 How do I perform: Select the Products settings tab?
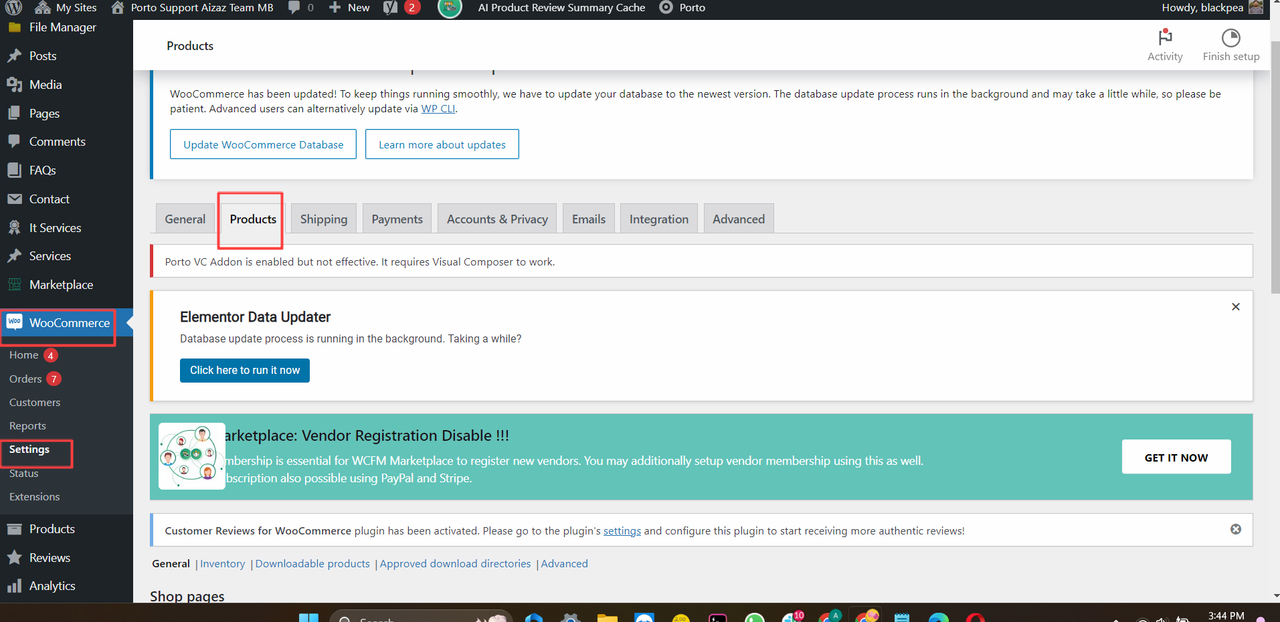pos(253,219)
